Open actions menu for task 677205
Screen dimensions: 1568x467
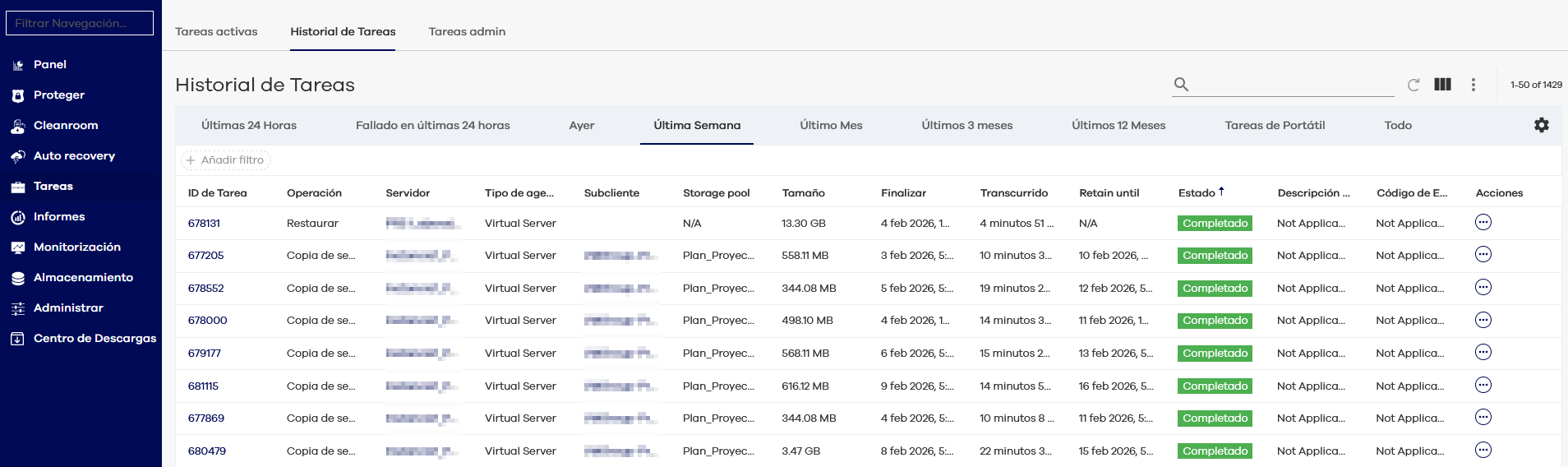[1483, 255]
